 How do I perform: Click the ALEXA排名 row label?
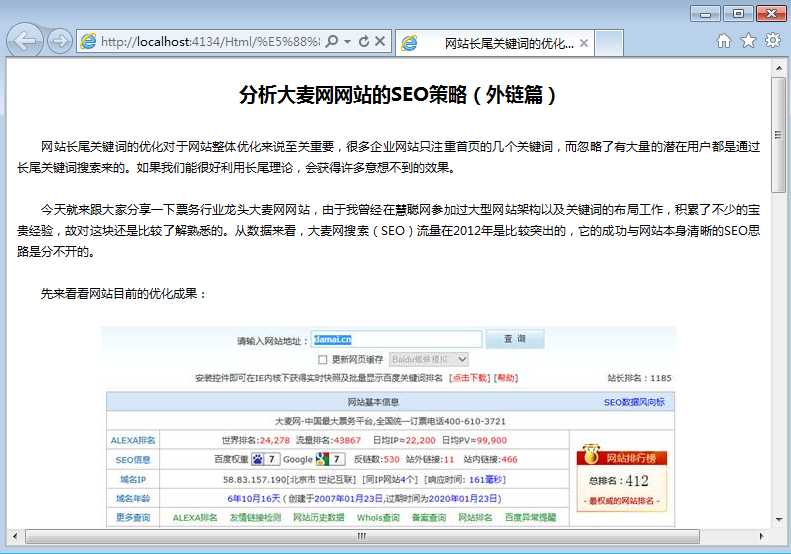[x=133, y=440]
